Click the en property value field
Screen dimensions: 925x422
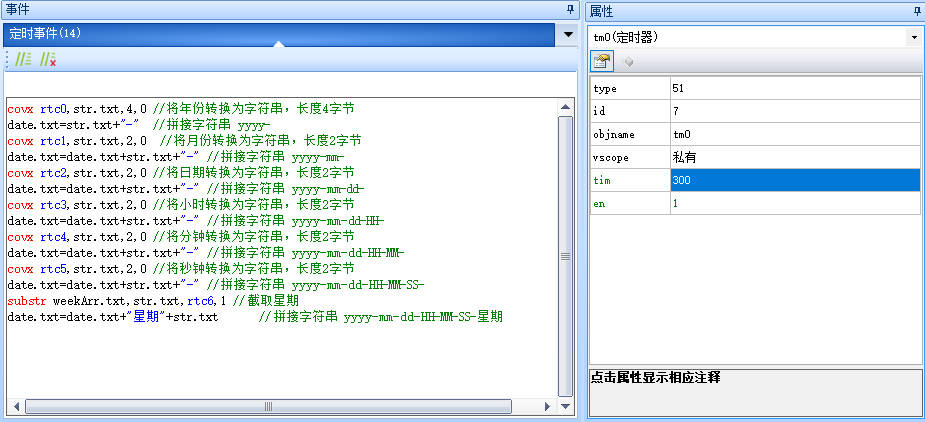point(795,203)
